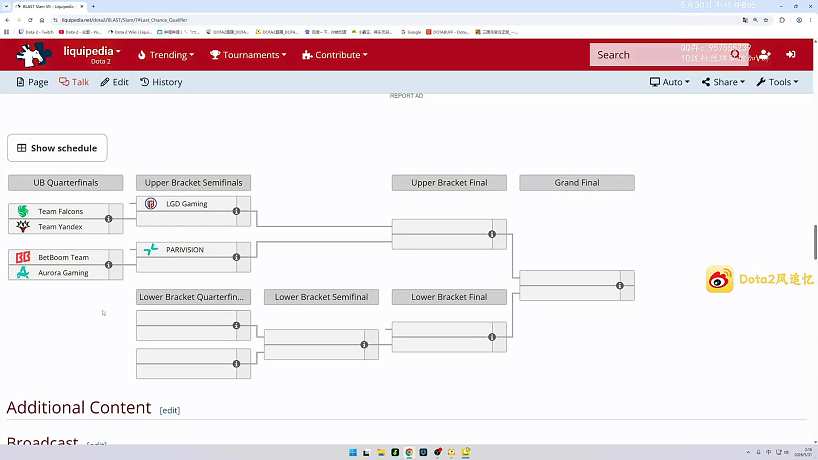
Task: Click the search magnifier icon
Action: (x=735, y=54)
